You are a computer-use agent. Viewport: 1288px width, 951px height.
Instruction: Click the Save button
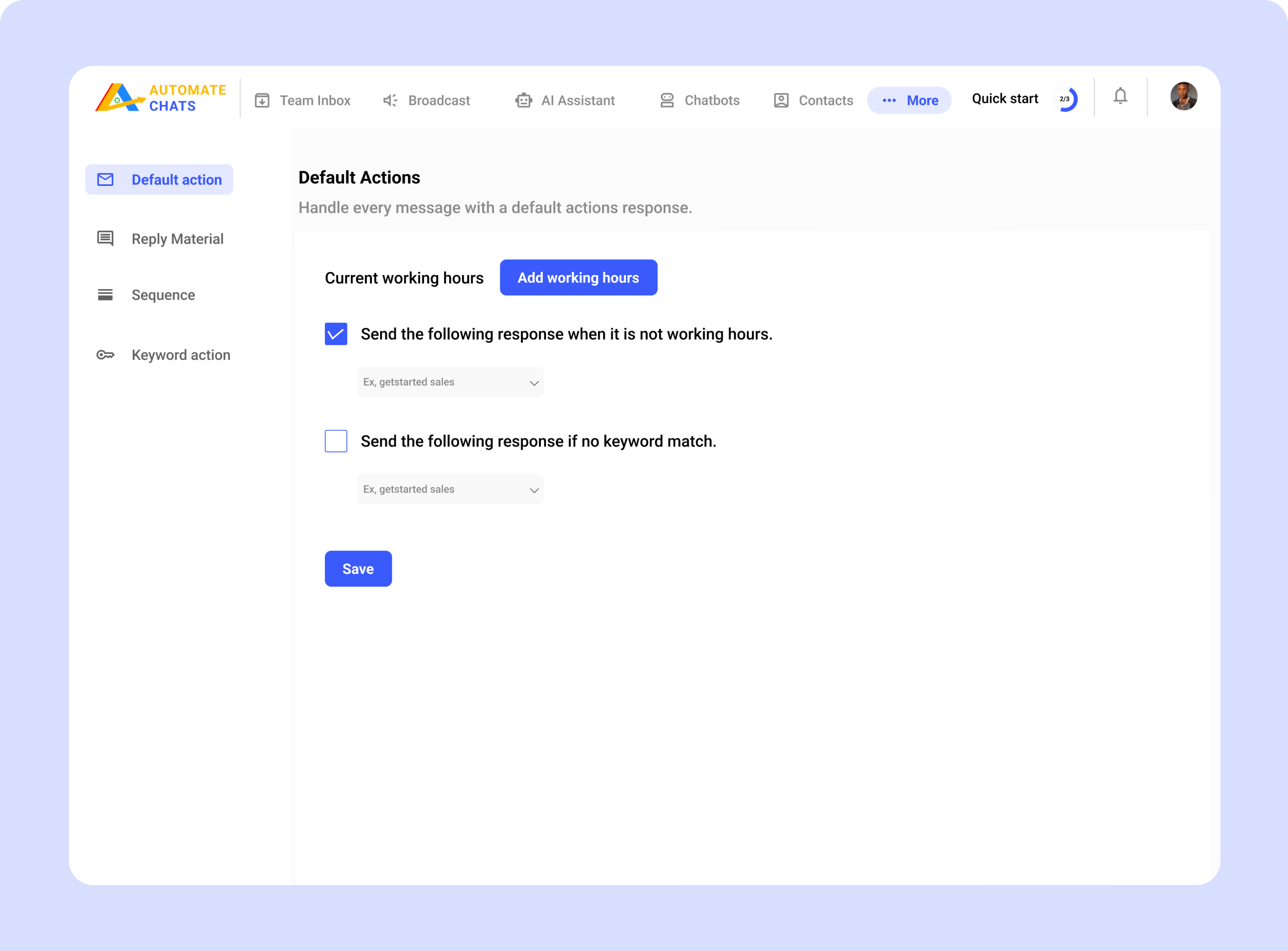pos(358,569)
